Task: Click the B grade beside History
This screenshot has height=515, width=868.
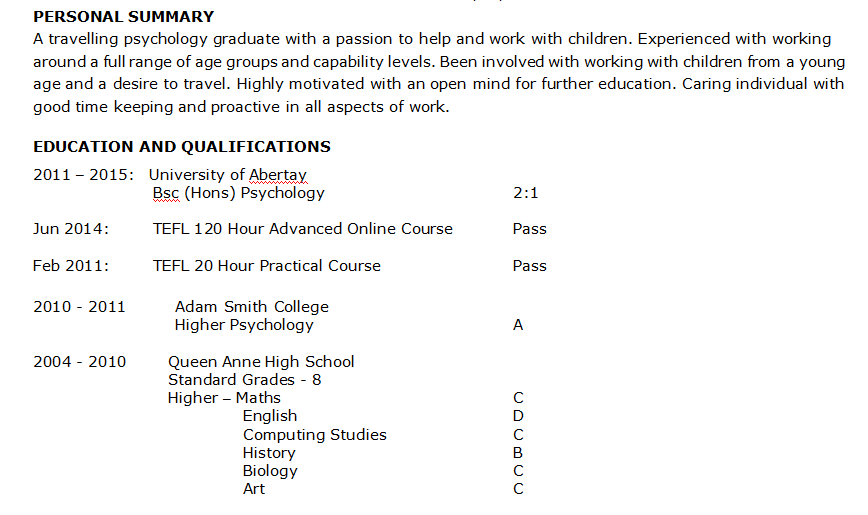Action: pos(518,453)
